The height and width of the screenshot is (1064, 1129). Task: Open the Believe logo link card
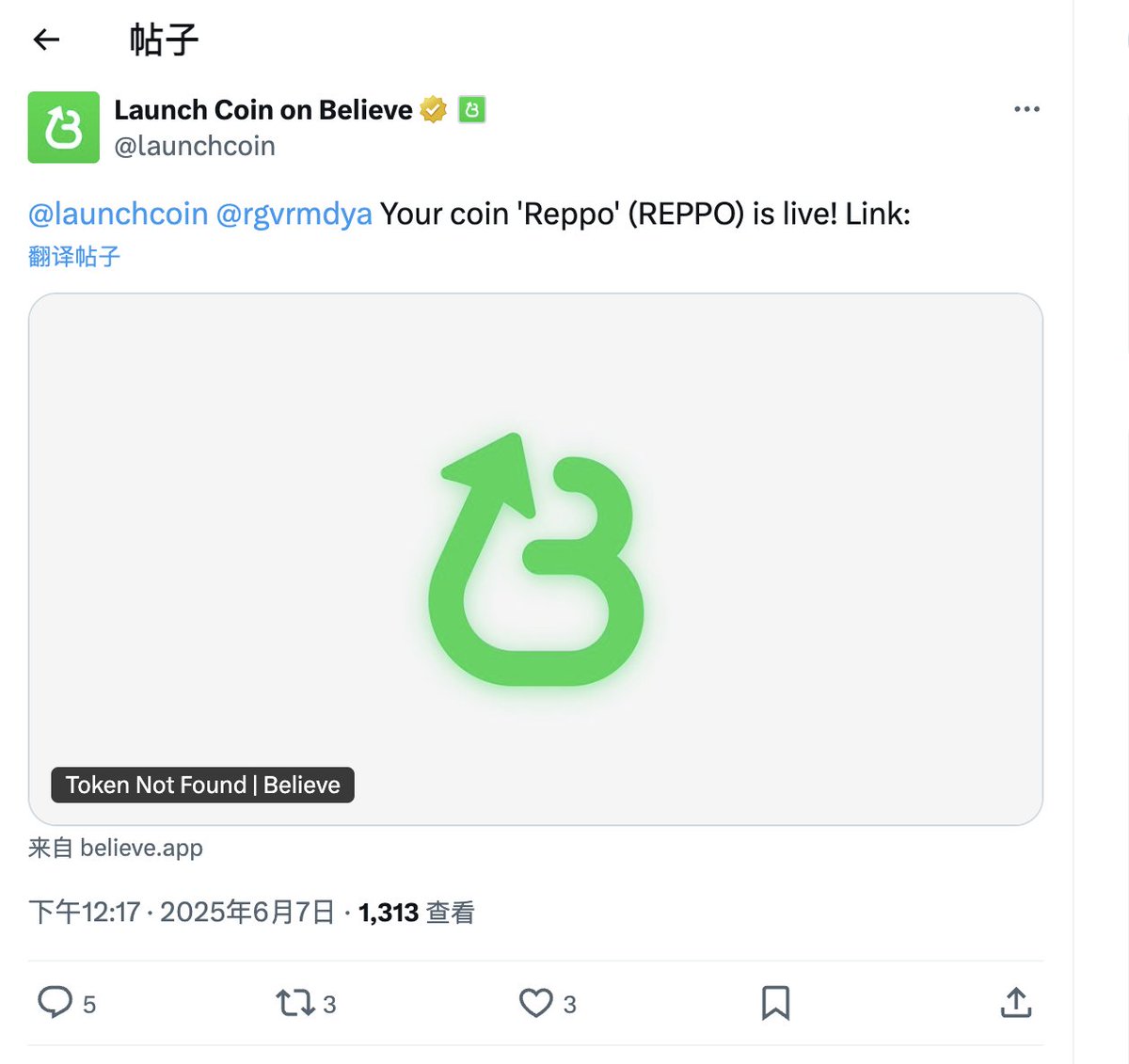[535, 559]
